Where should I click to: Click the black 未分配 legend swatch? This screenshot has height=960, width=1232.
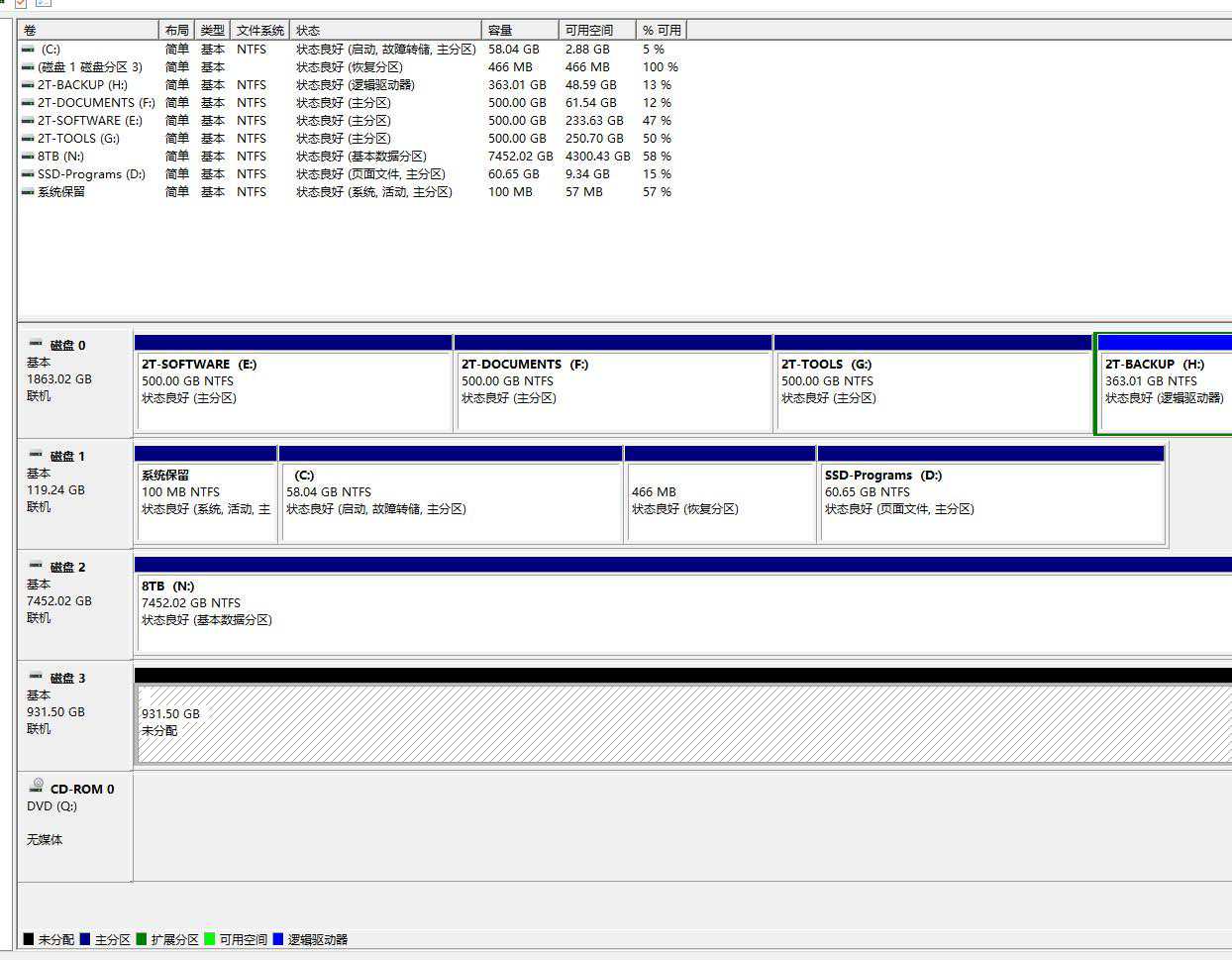[29, 939]
